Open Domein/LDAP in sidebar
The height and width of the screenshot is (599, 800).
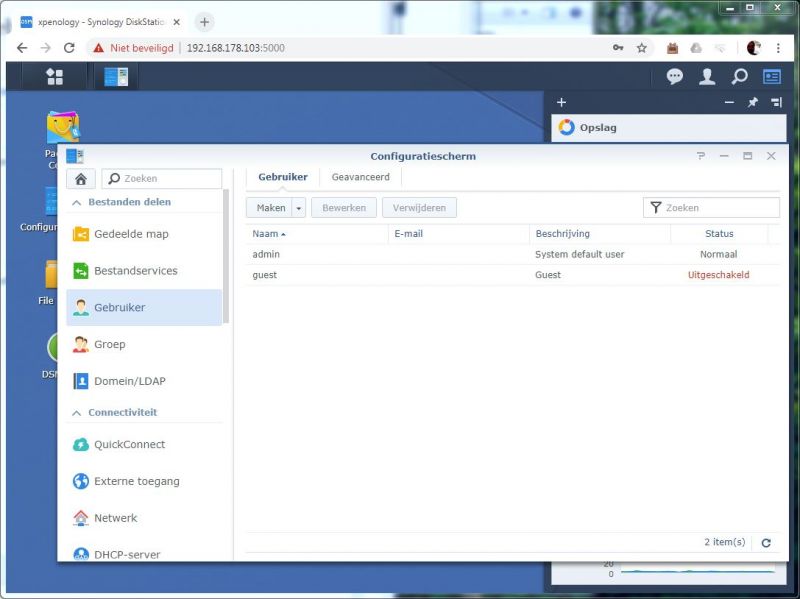[144, 381]
